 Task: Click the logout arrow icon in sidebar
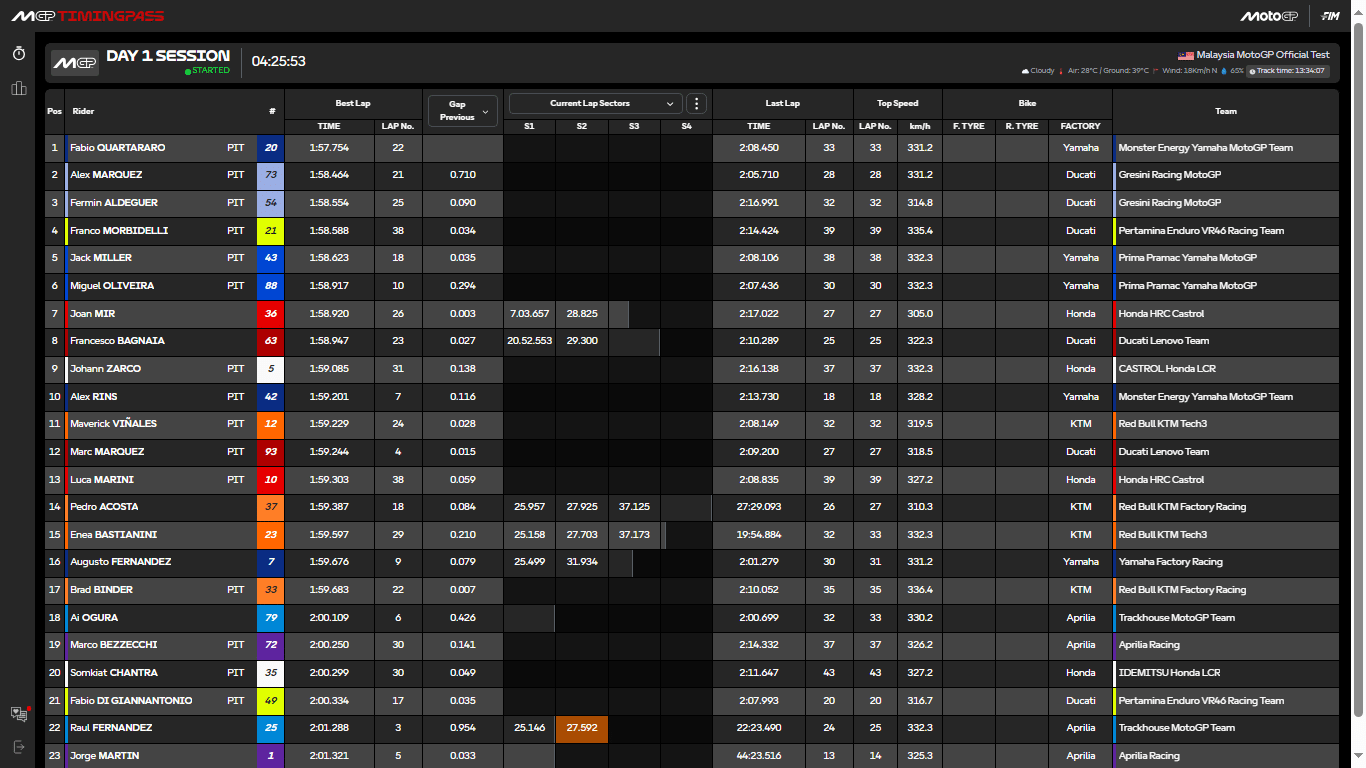[18, 746]
